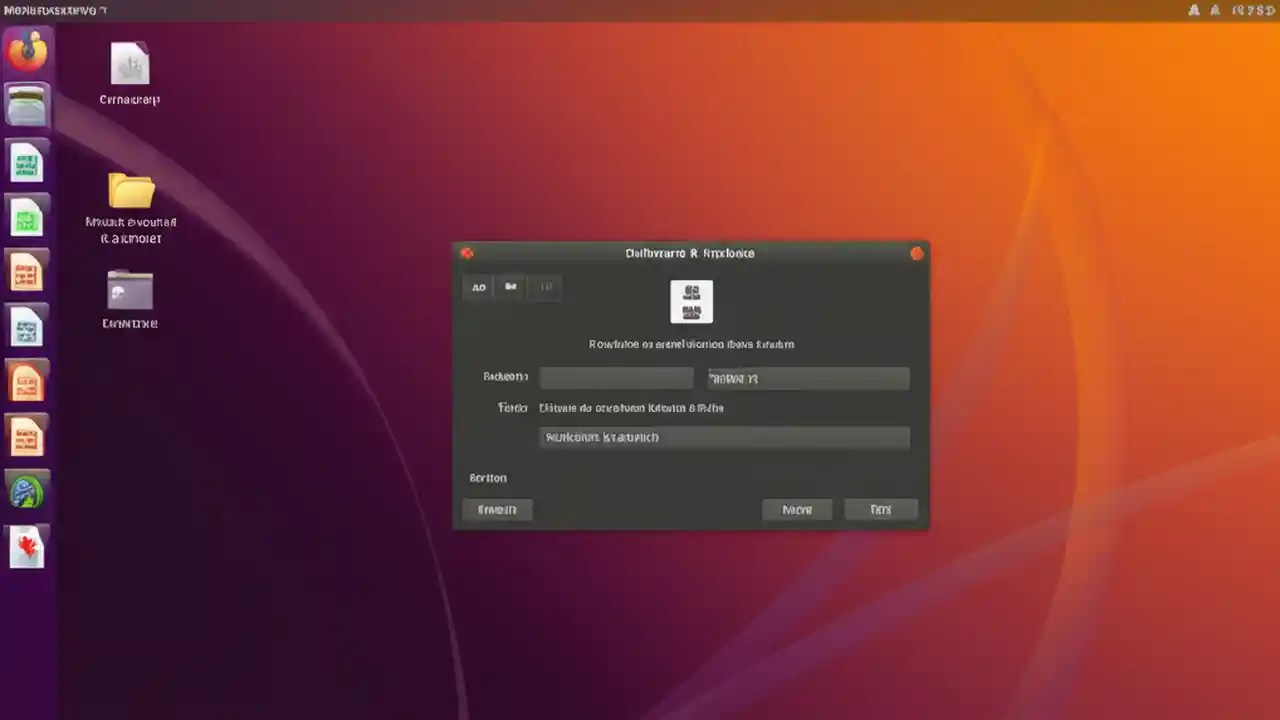Image resolution: width=1280 pixels, height=720 pixels.
Task: Click the application icon inside the dialog
Action: click(x=691, y=301)
